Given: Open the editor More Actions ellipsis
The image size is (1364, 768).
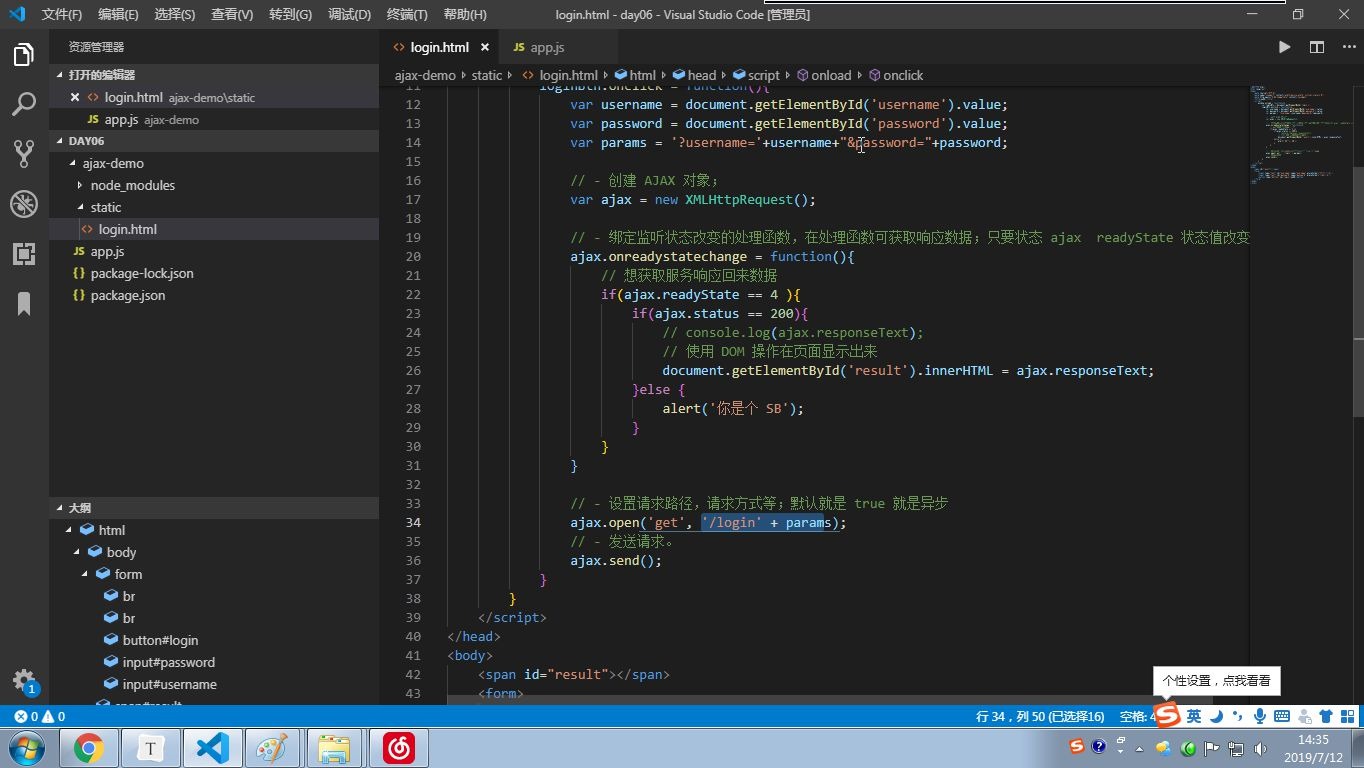Looking at the screenshot, I should 1347,47.
